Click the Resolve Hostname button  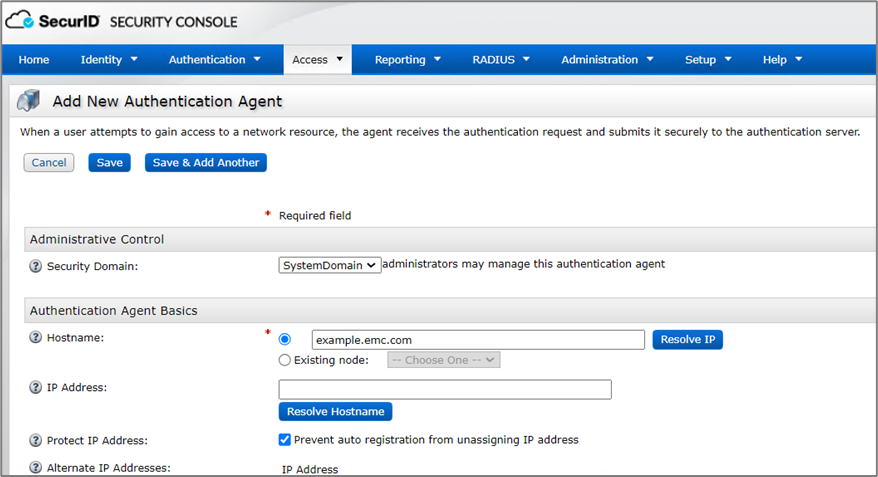335,411
